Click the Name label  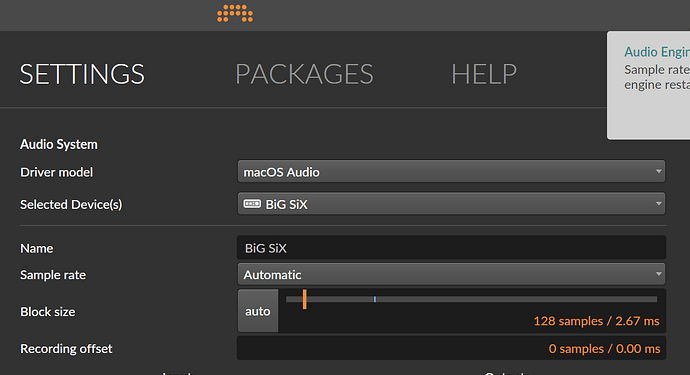click(x=37, y=248)
